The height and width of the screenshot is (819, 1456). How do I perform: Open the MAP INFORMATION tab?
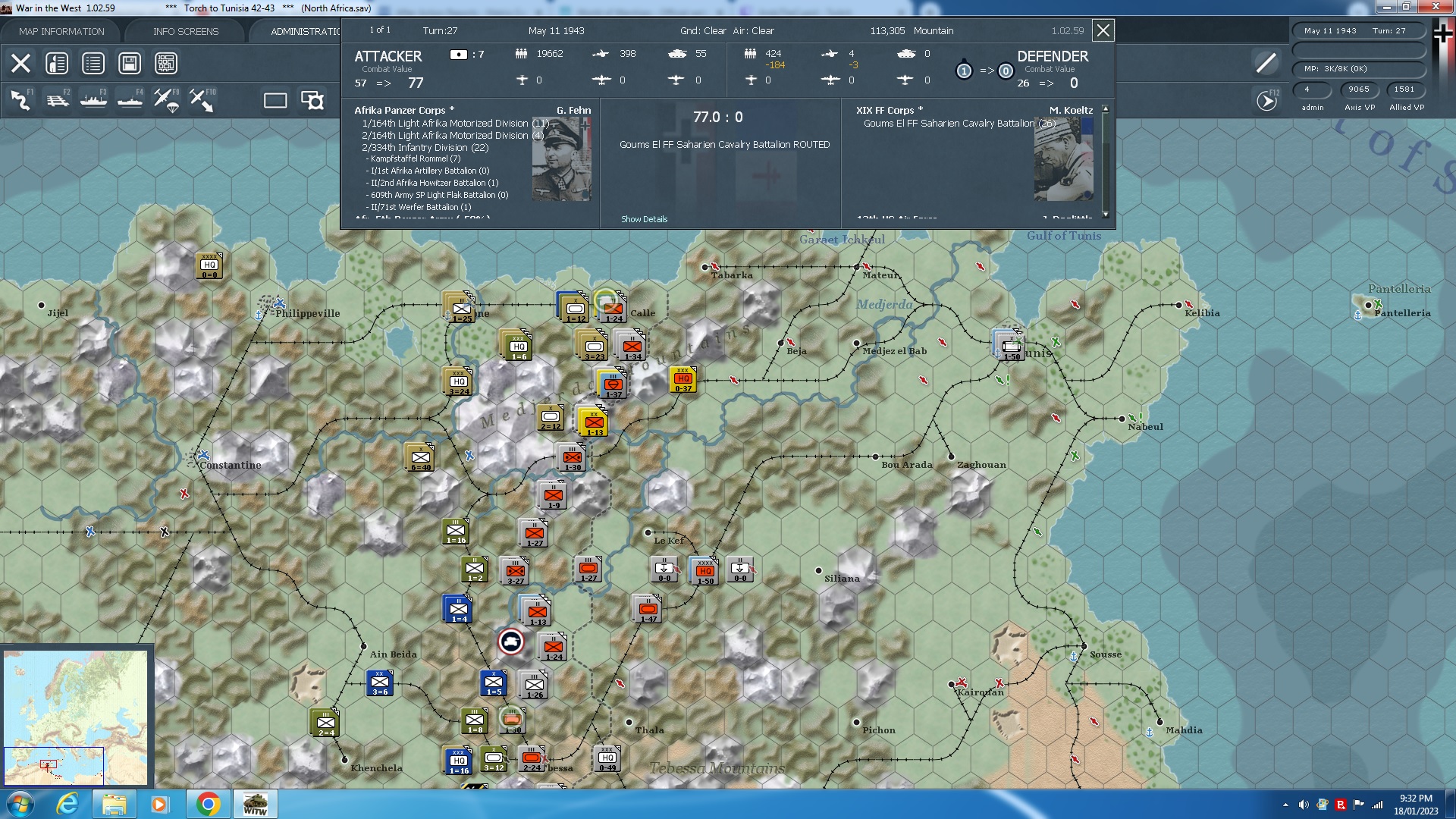tap(61, 31)
